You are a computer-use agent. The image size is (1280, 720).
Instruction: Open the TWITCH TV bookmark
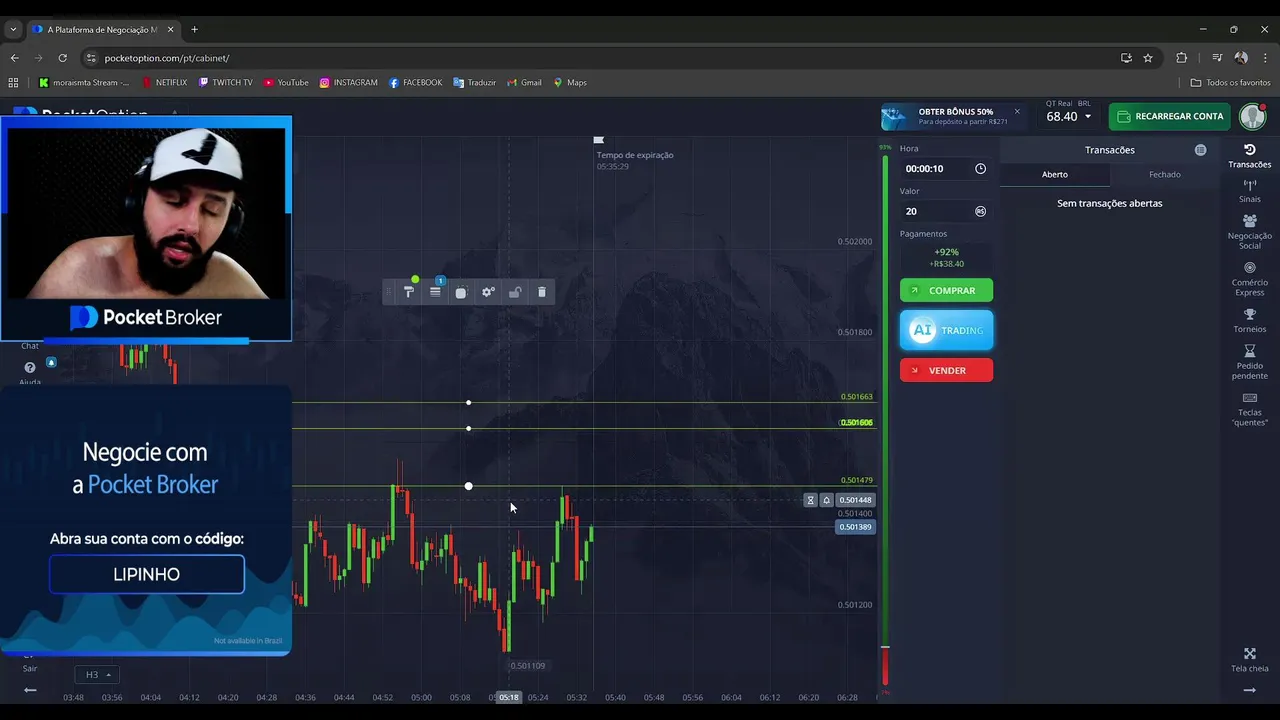225,83
